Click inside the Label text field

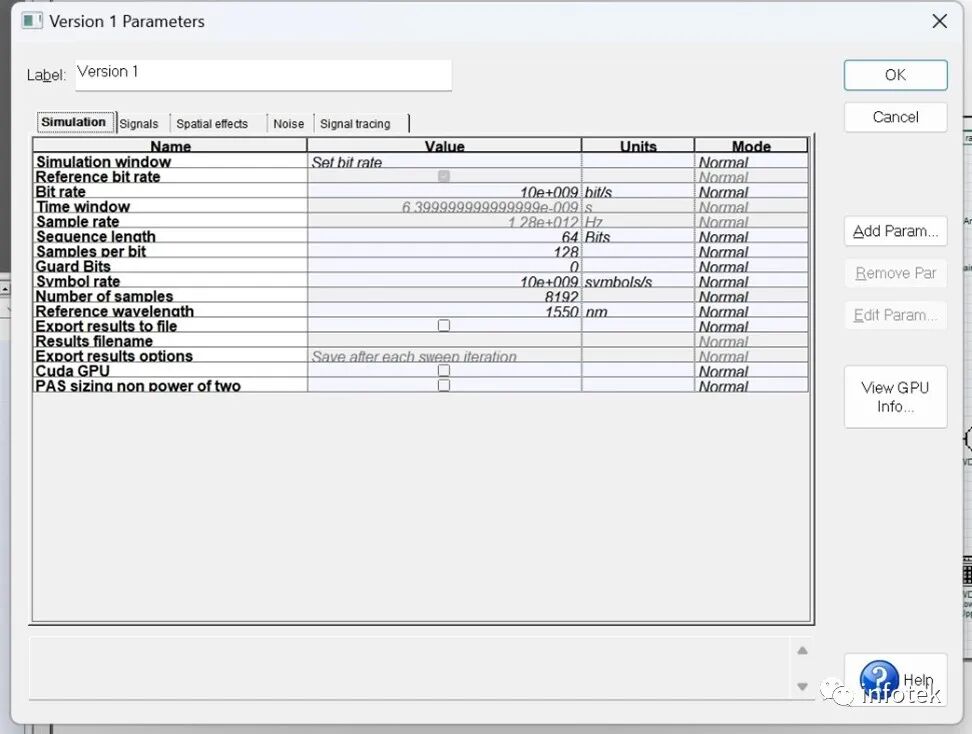point(260,74)
